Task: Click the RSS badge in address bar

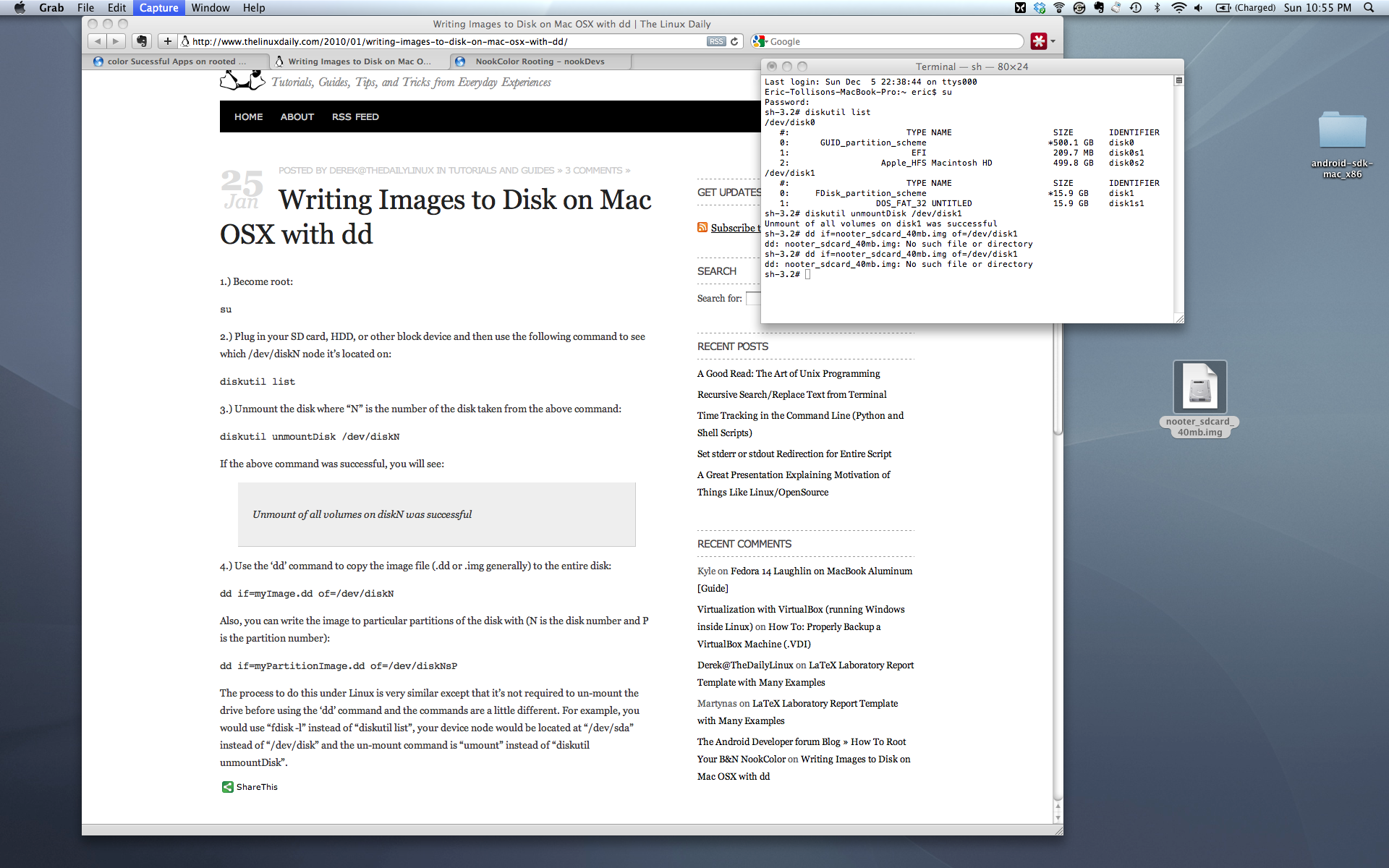Action: pos(715,41)
